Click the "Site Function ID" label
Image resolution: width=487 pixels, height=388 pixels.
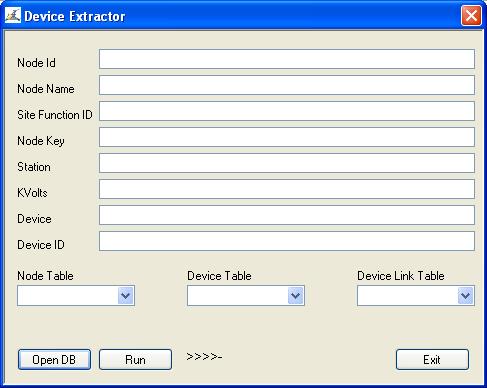tap(55, 115)
